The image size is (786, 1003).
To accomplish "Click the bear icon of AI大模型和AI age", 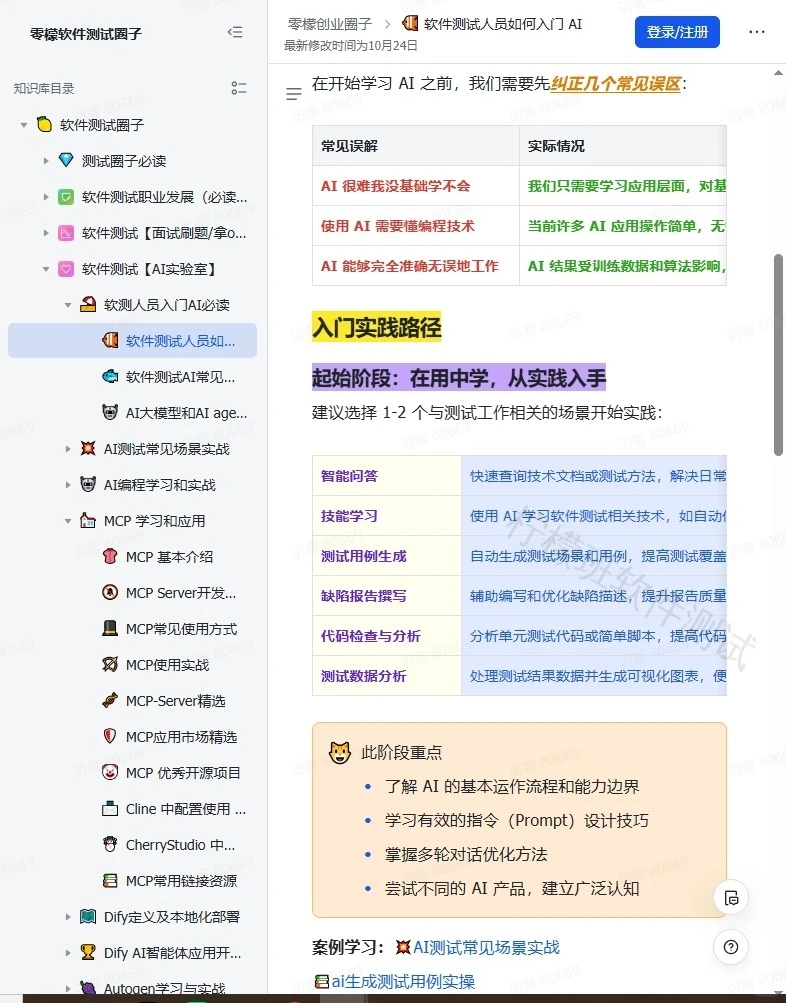I will pyautogui.click(x=110, y=412).
